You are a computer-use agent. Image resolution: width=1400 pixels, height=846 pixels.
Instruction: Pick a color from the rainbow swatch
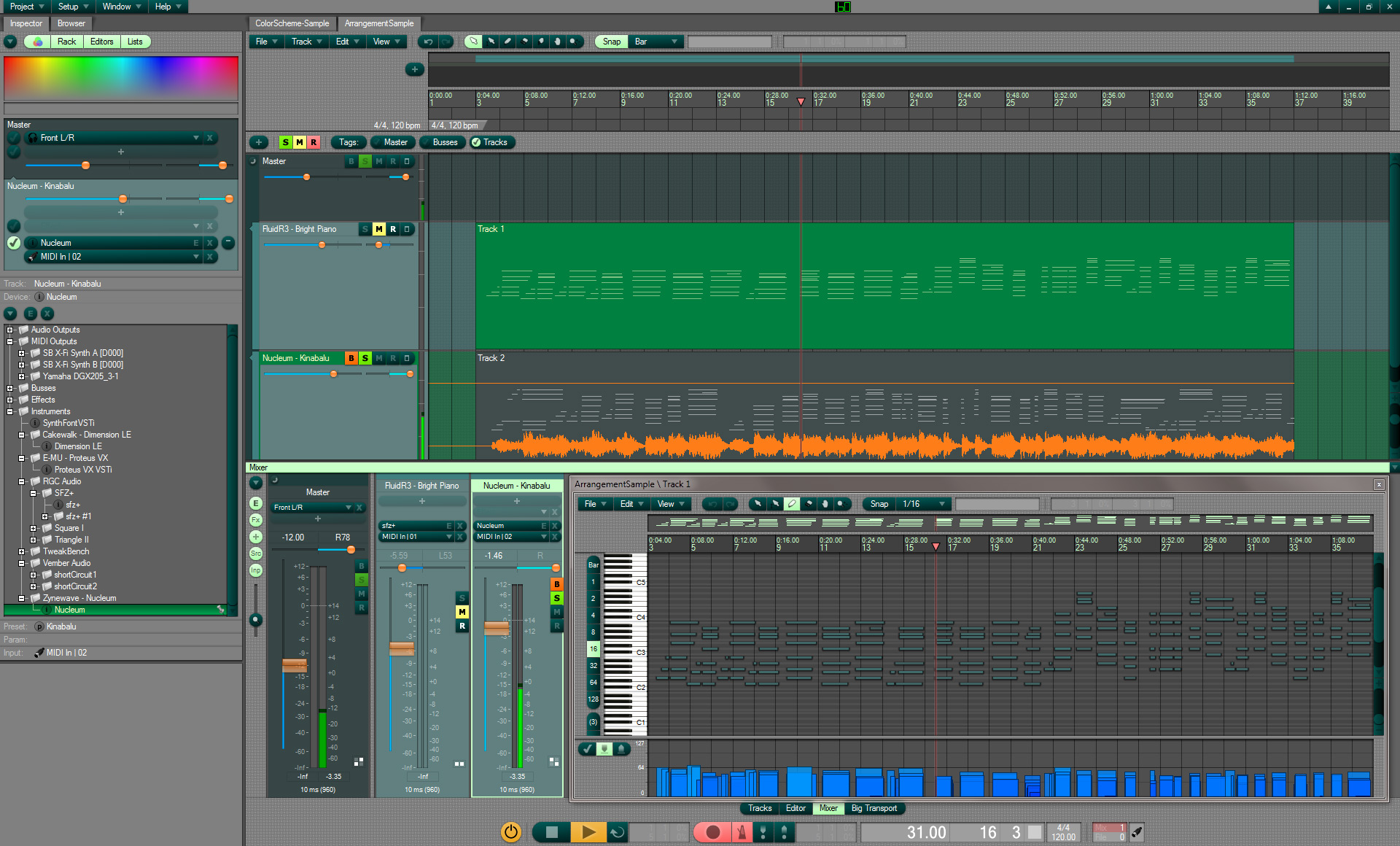pos(121,77)
